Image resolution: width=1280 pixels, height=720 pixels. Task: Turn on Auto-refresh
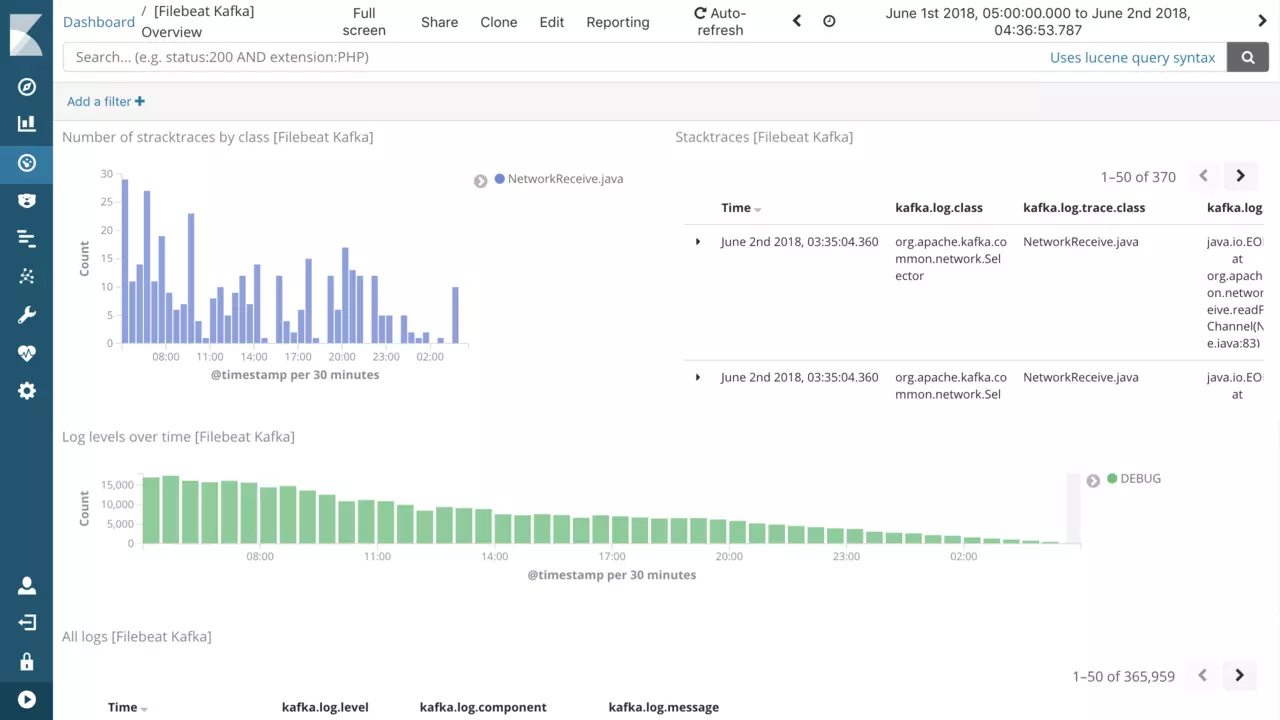click(720, 22)
